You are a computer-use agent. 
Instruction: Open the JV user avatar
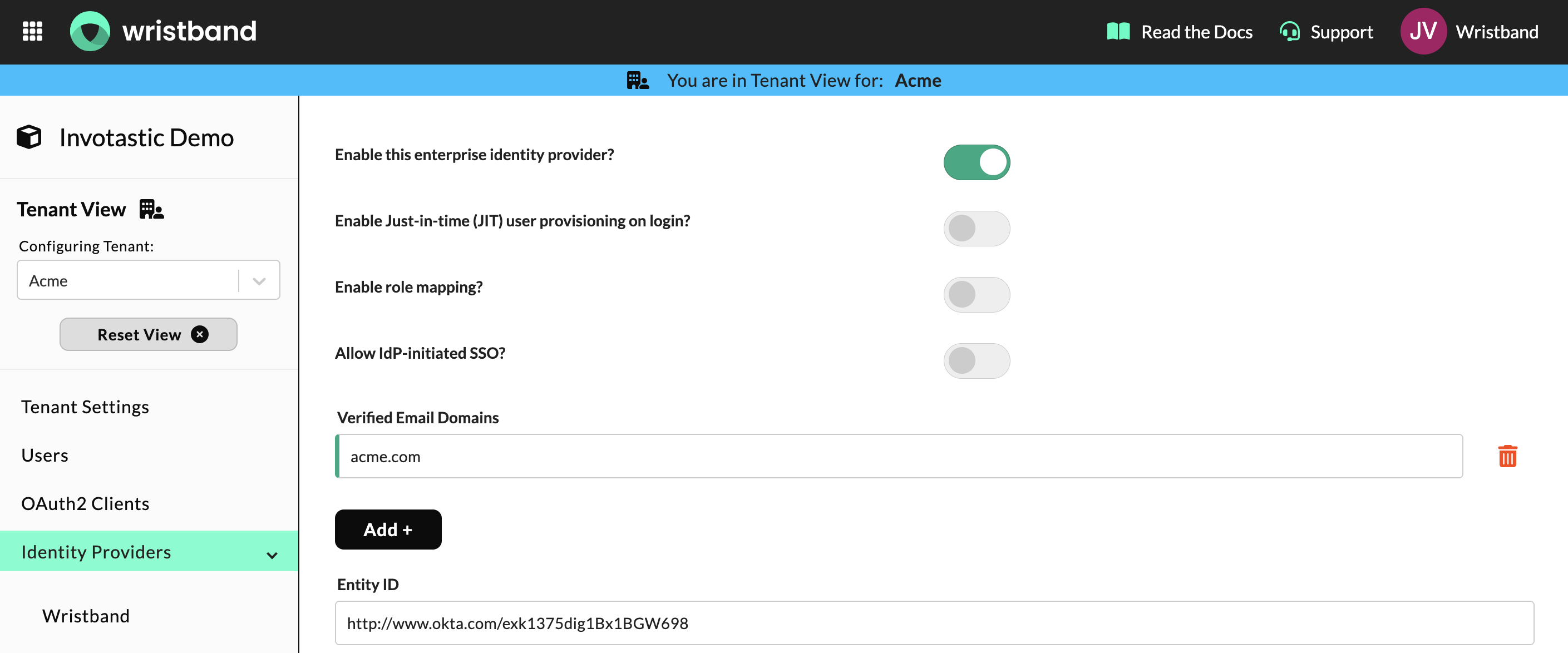click(x=1423, y=31)
